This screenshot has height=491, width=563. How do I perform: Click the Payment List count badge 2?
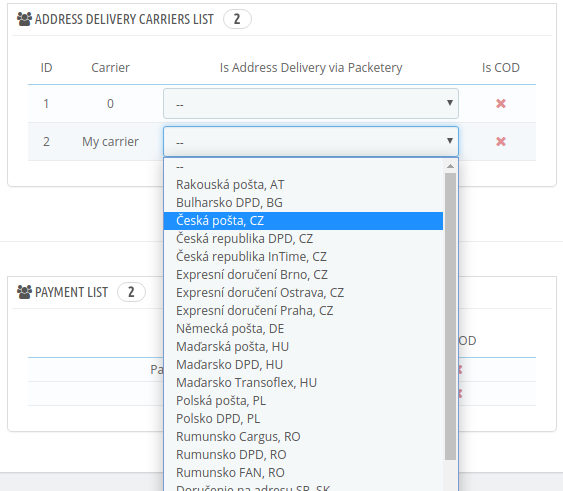131,292
